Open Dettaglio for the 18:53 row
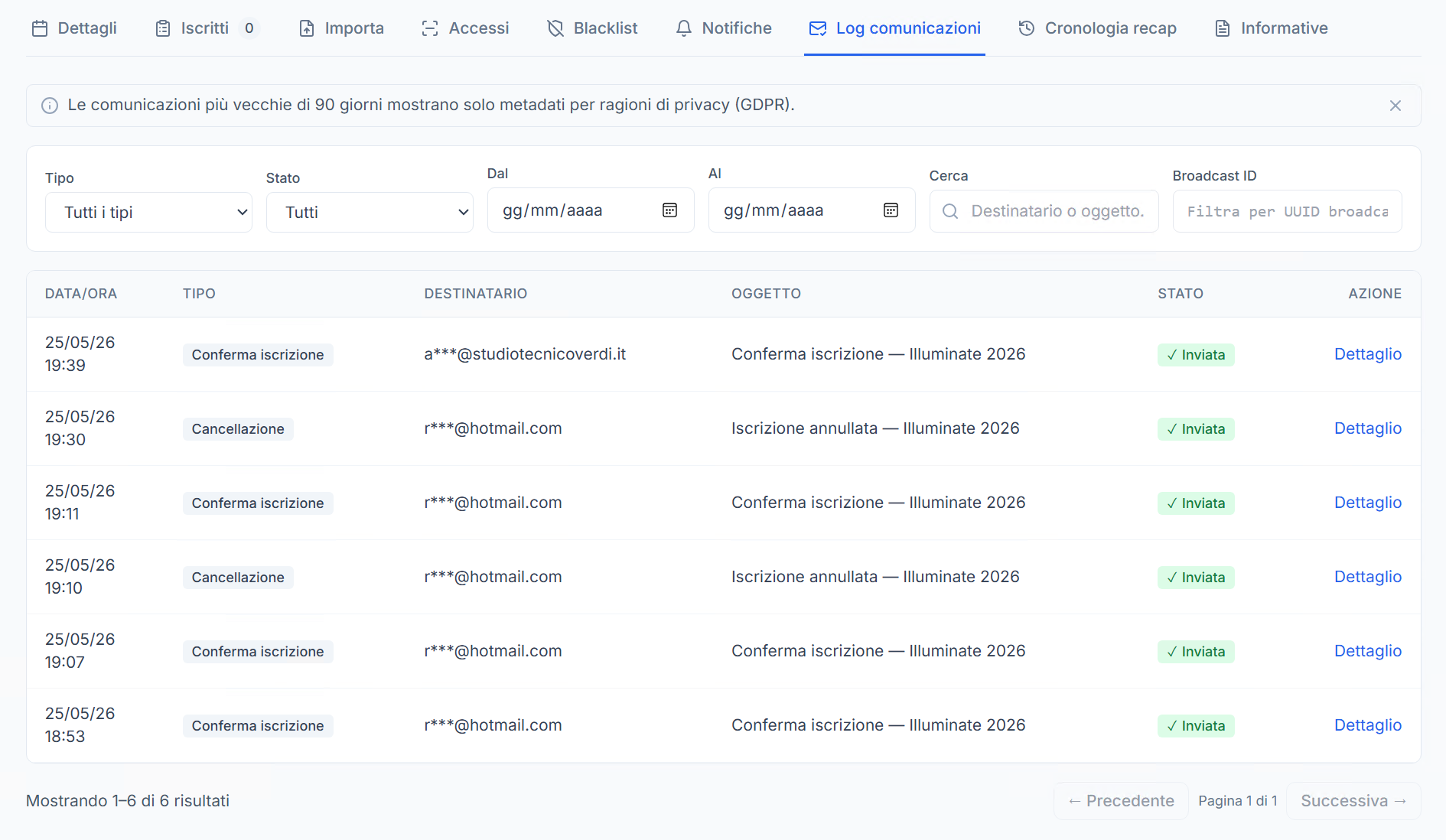 pos(1368,725)
